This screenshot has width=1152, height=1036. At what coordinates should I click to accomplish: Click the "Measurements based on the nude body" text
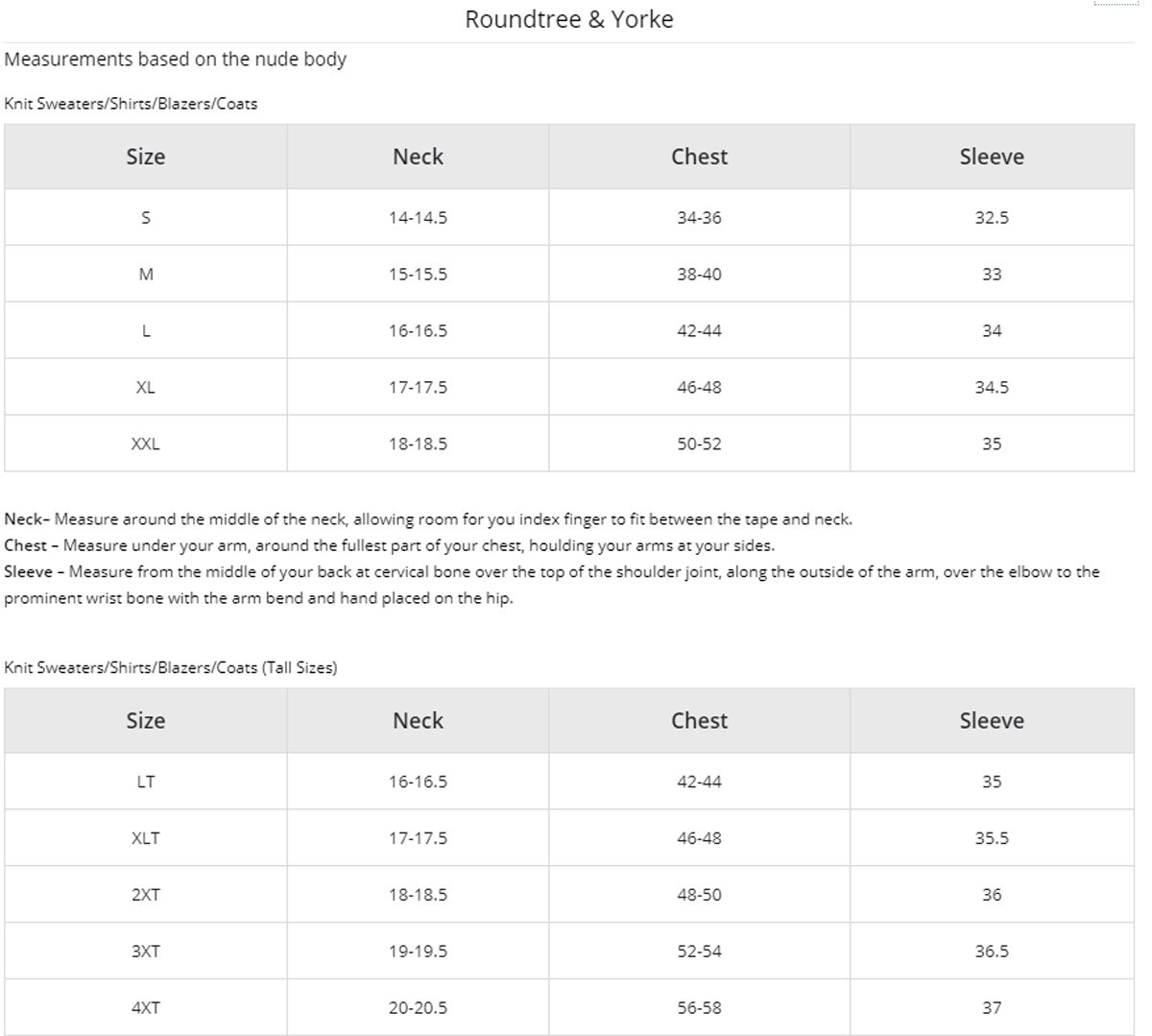[175, 60]
